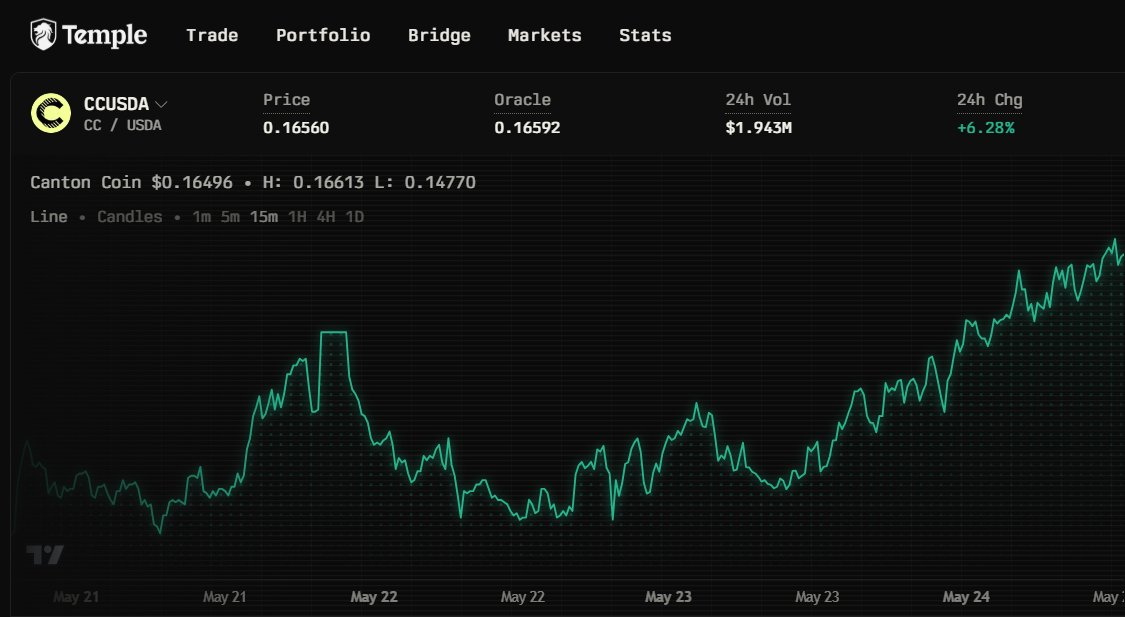Screen dimensions: 1125x617
Task: Open the Portfolio page
Action: pyautogui.click(x=323, y=35)
